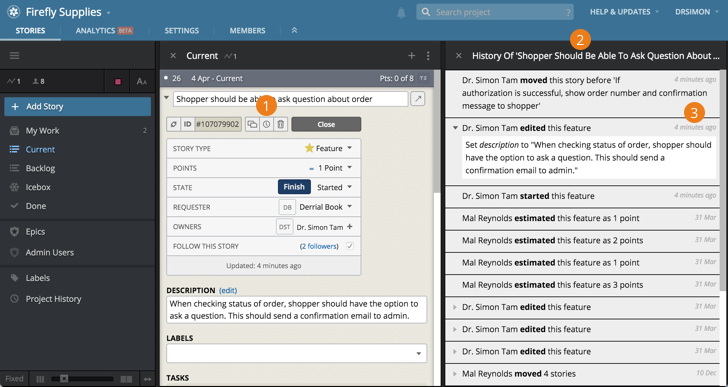Click the horizontal expand arrows icon

(147, 379)
